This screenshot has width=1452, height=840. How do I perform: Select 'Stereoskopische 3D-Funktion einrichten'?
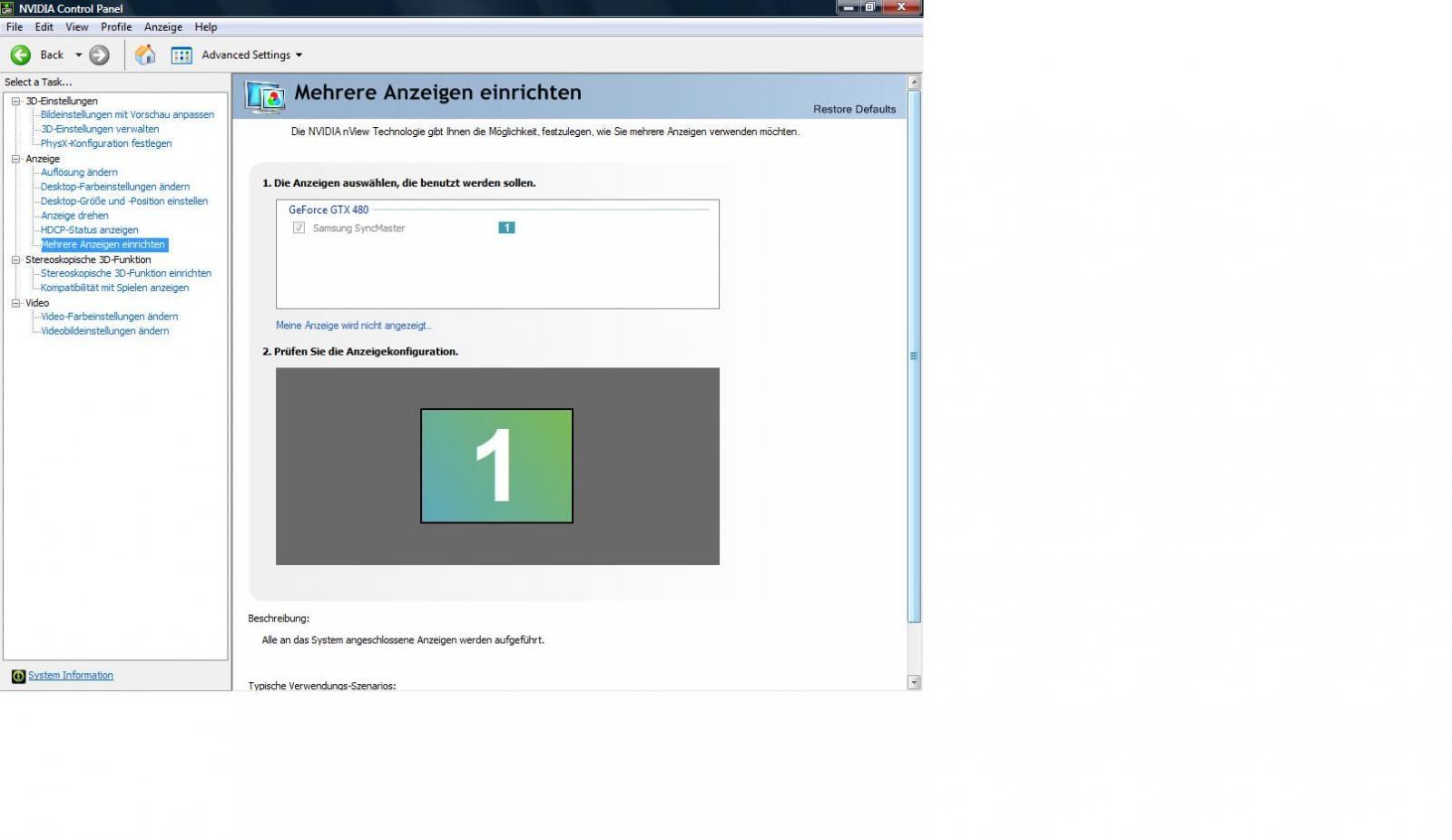pos(126,273)
